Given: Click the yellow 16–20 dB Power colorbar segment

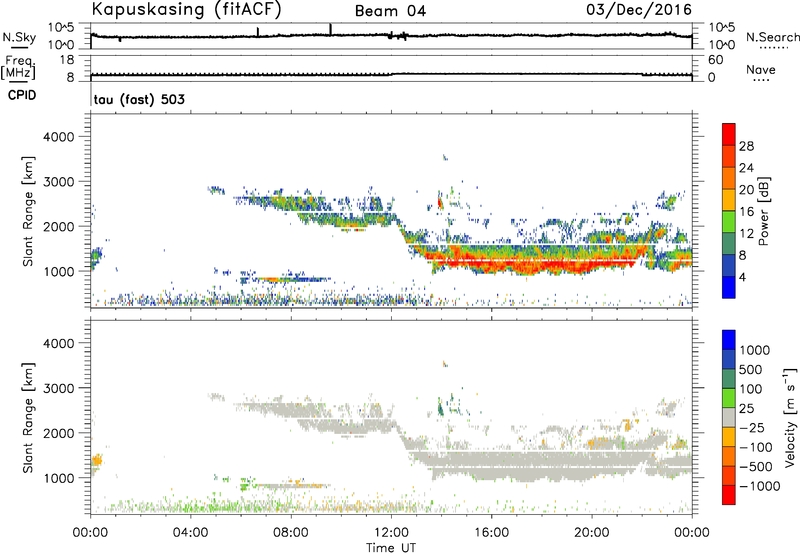Looking at the screenshot, I should 729,200.
